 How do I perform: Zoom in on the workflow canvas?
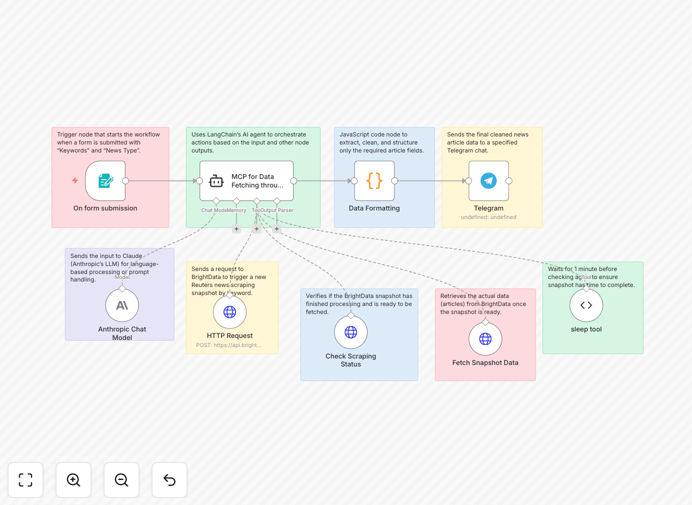(73, 480)
